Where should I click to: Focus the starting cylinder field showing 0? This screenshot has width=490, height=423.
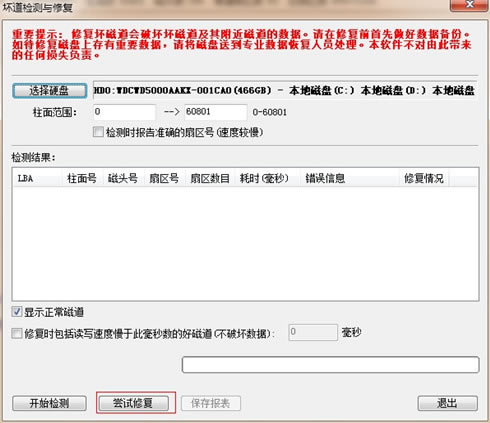(125, 112)
